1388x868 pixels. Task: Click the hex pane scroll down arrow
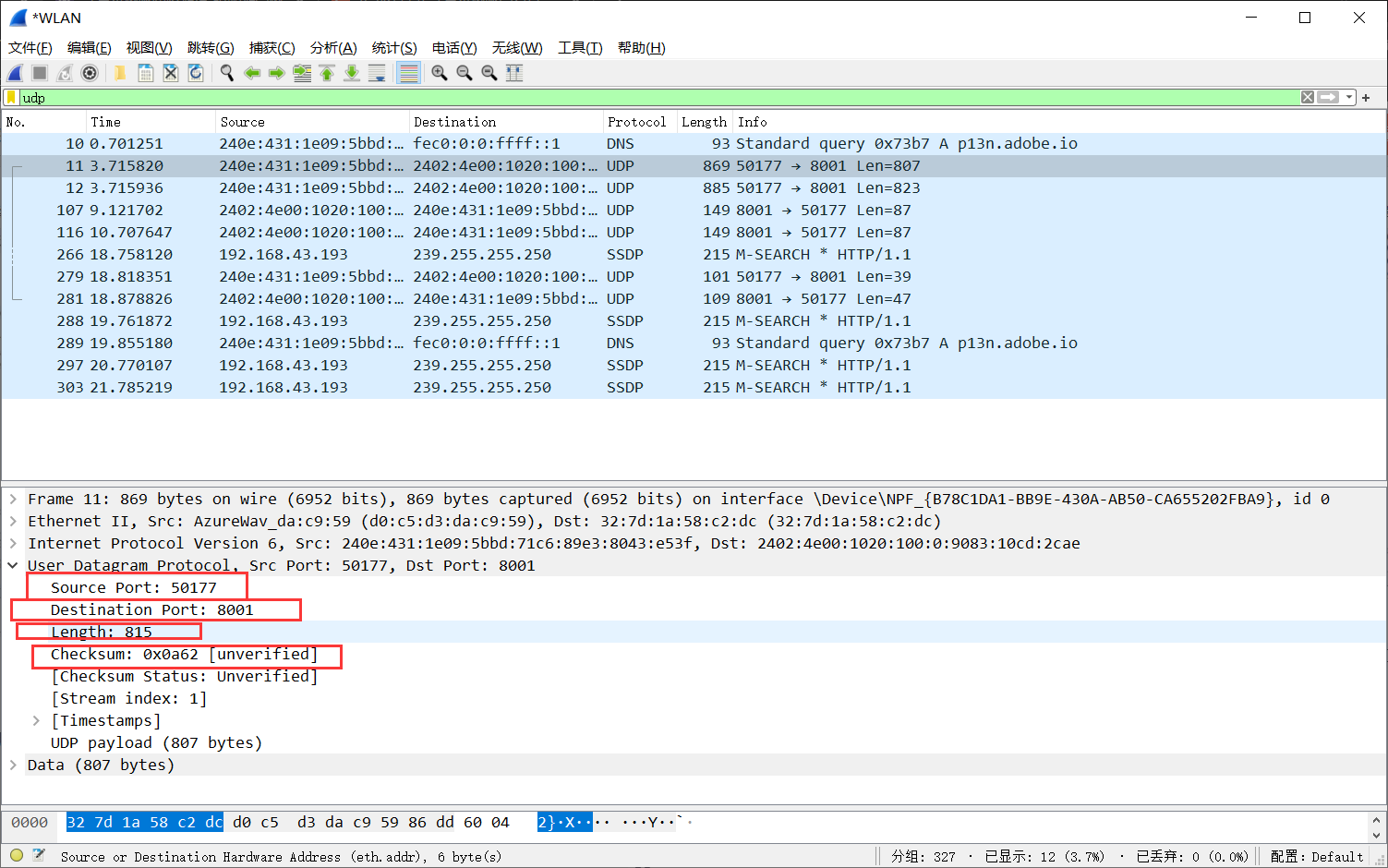click(1377, 835)
